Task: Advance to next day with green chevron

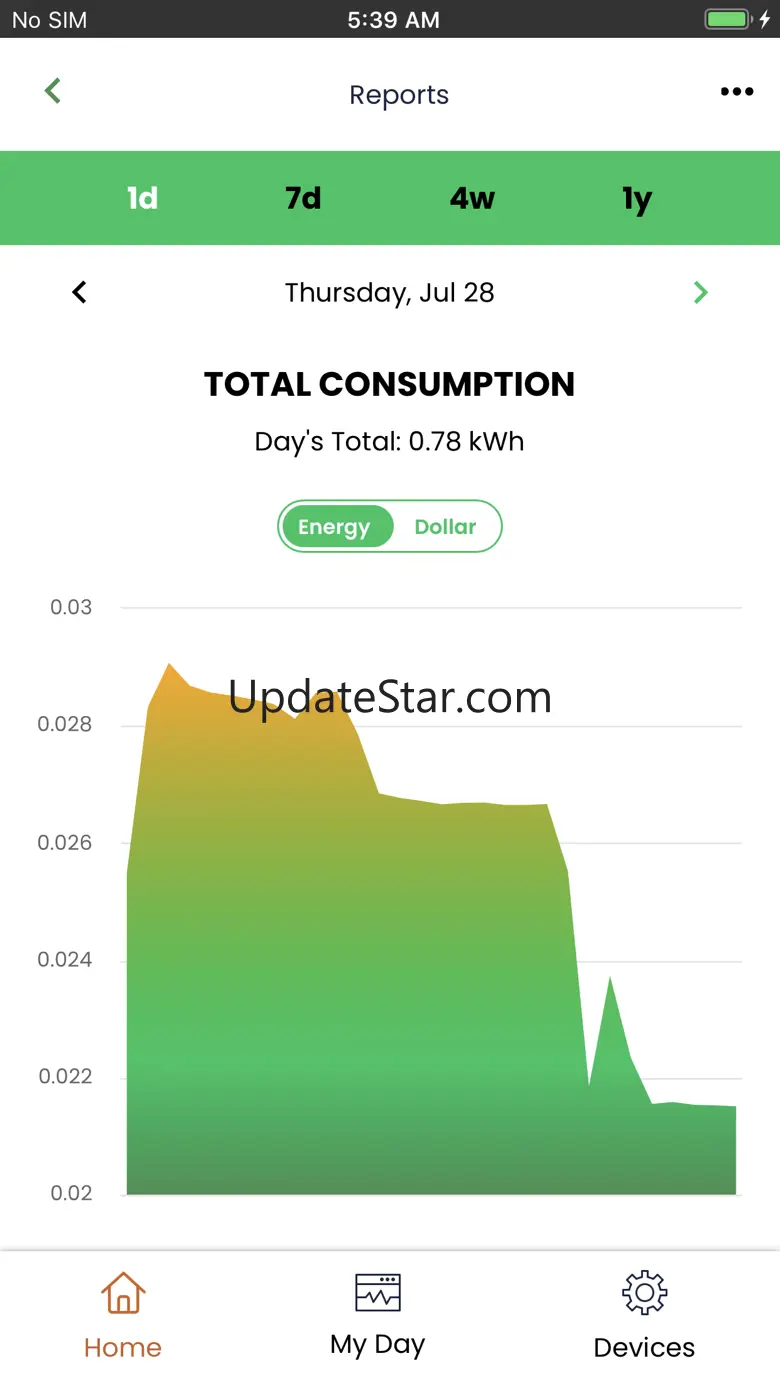Action: point(701,292)
